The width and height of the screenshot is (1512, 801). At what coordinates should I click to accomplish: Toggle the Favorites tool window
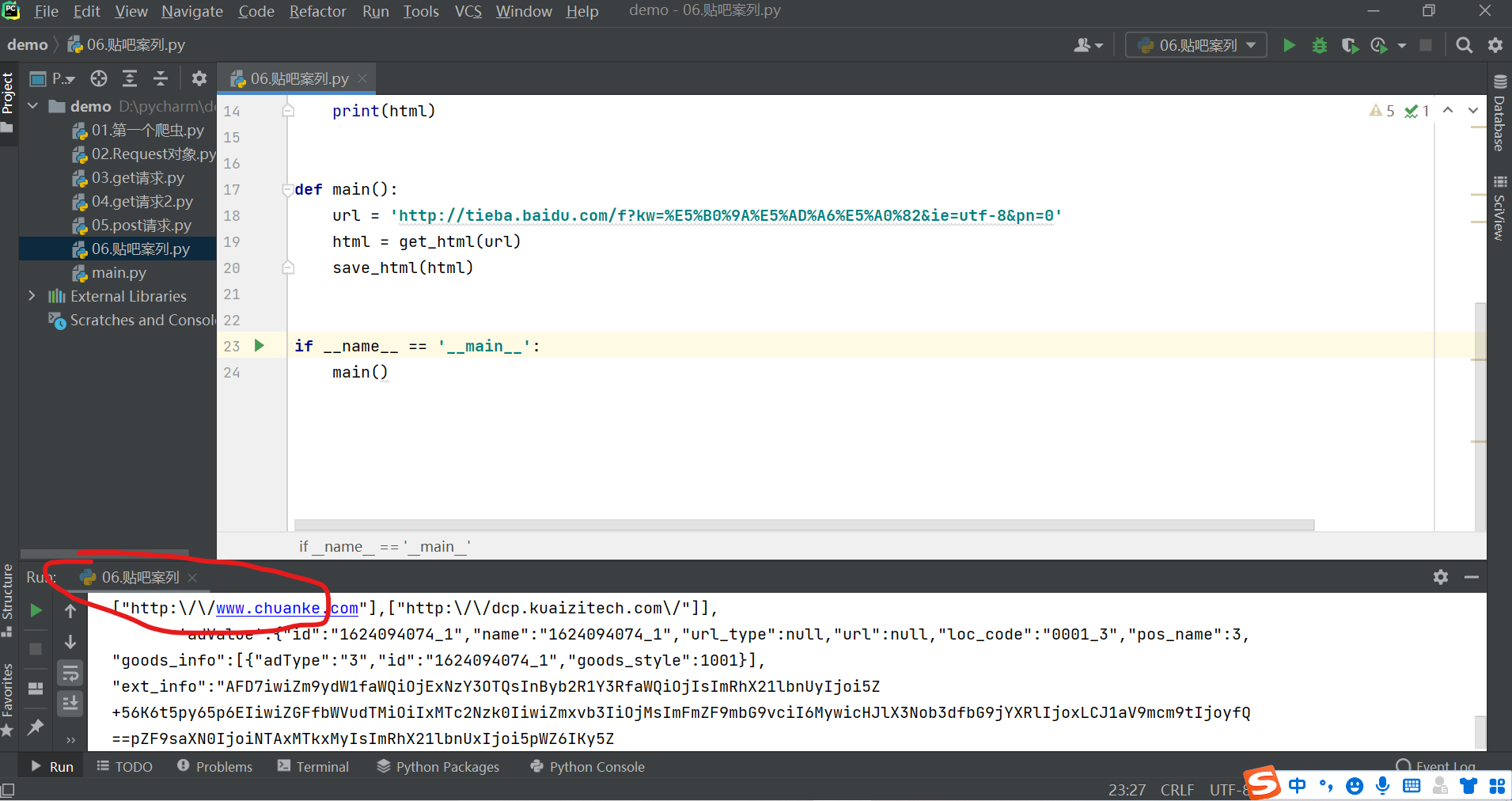tap(8, 700)
